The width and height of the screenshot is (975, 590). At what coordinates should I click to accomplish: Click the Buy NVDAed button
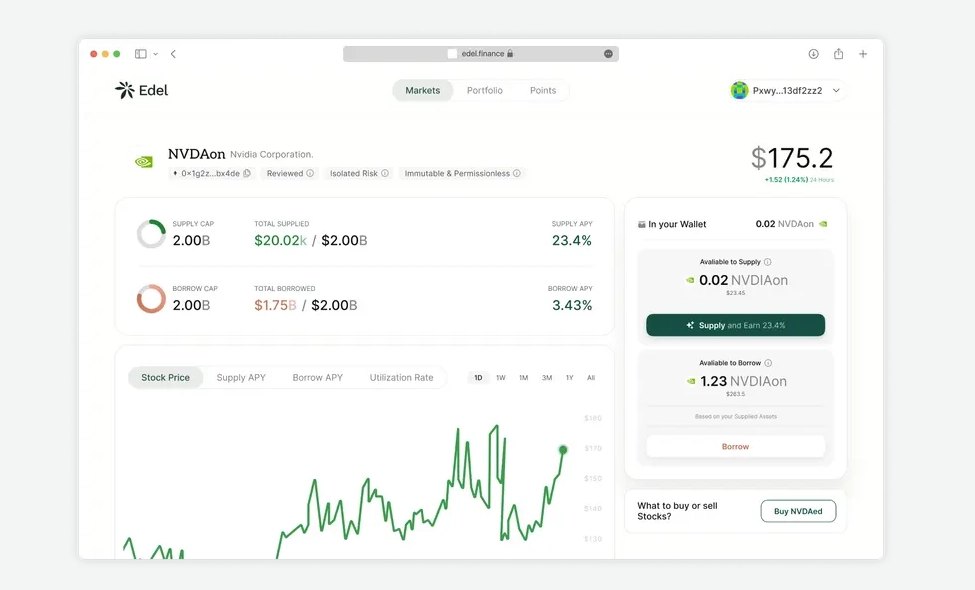point(798,511)
